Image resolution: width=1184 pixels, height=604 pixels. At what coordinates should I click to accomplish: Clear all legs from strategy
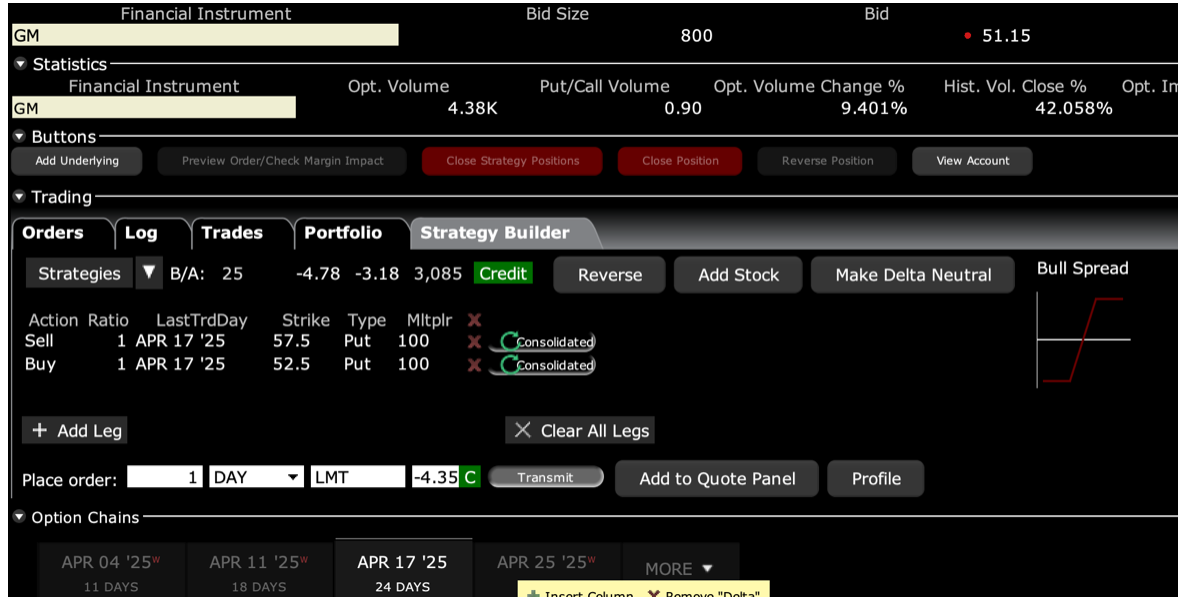[x=581, y=431]
